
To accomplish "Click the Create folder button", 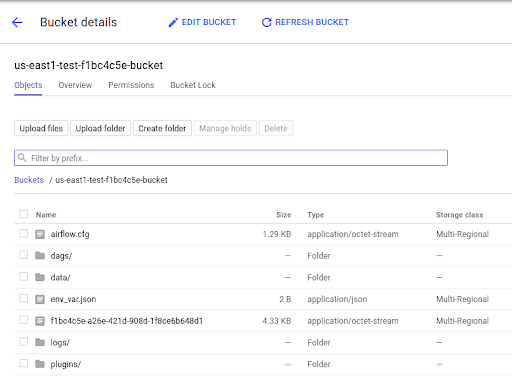I will point(162,128).
